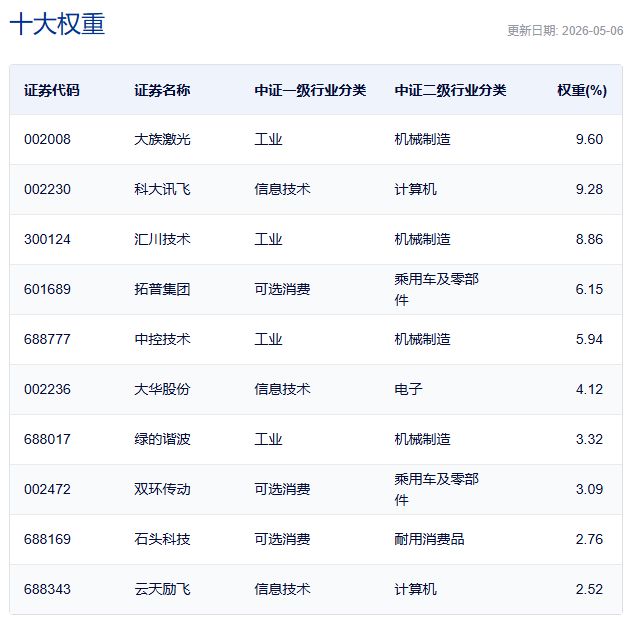The width and height of the screenshot is (628, 621).
Task: Select stock name 云天励飞
Action: coord(162,589)
